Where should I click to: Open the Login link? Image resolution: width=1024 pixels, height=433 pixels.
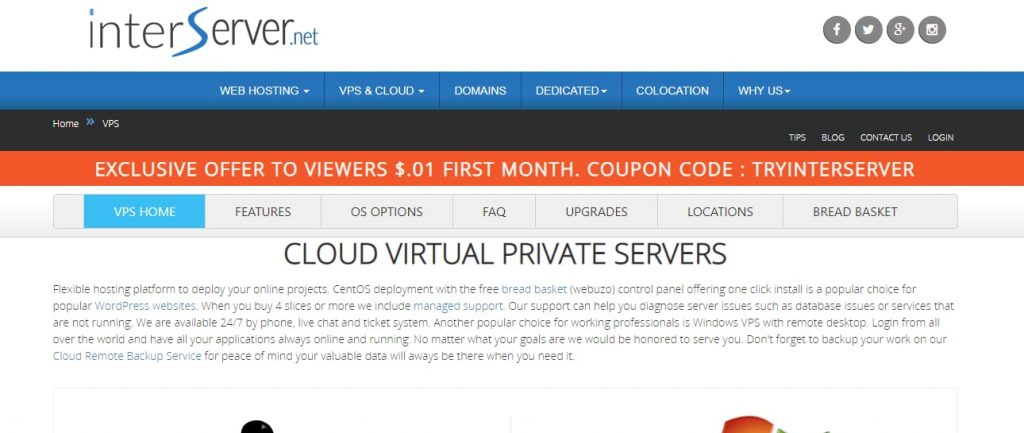(x=940, y=138)
